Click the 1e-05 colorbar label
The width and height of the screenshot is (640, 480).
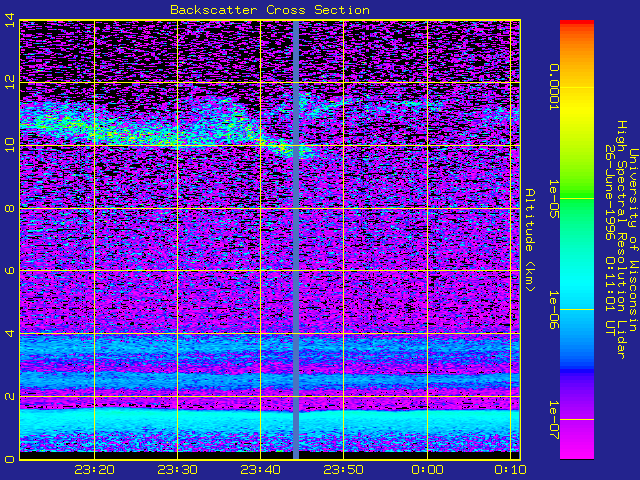click(553, 199)
